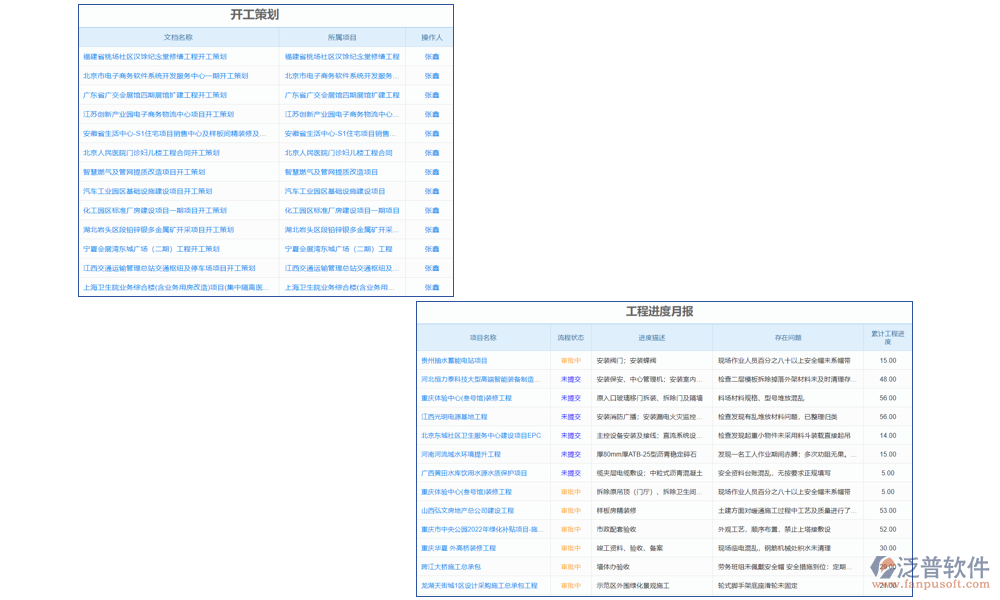Select progress value 53.00 in 山西弘文 row
The height and width of the screenshot is (600, 1000).
point(888,511)
